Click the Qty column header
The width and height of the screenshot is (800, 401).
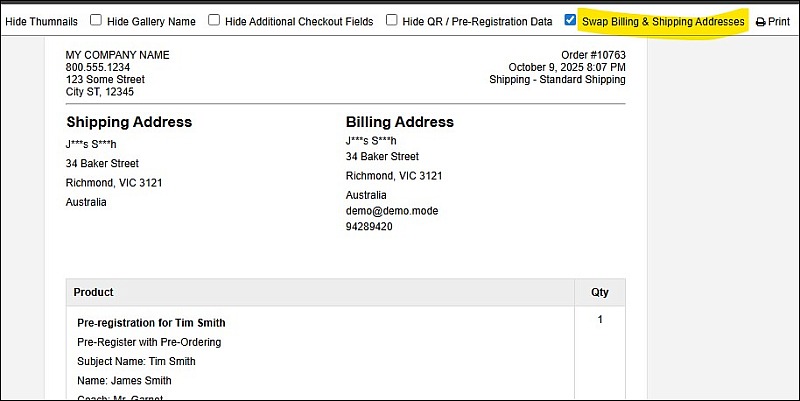click(x=600, y=293)
